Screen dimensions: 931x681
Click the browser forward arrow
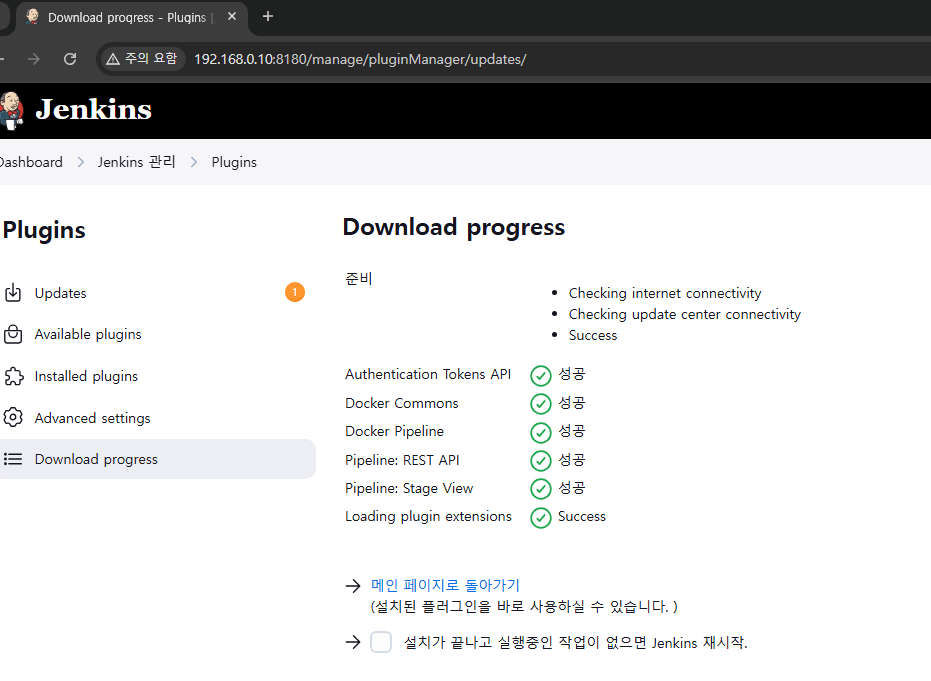coord(34,59)
